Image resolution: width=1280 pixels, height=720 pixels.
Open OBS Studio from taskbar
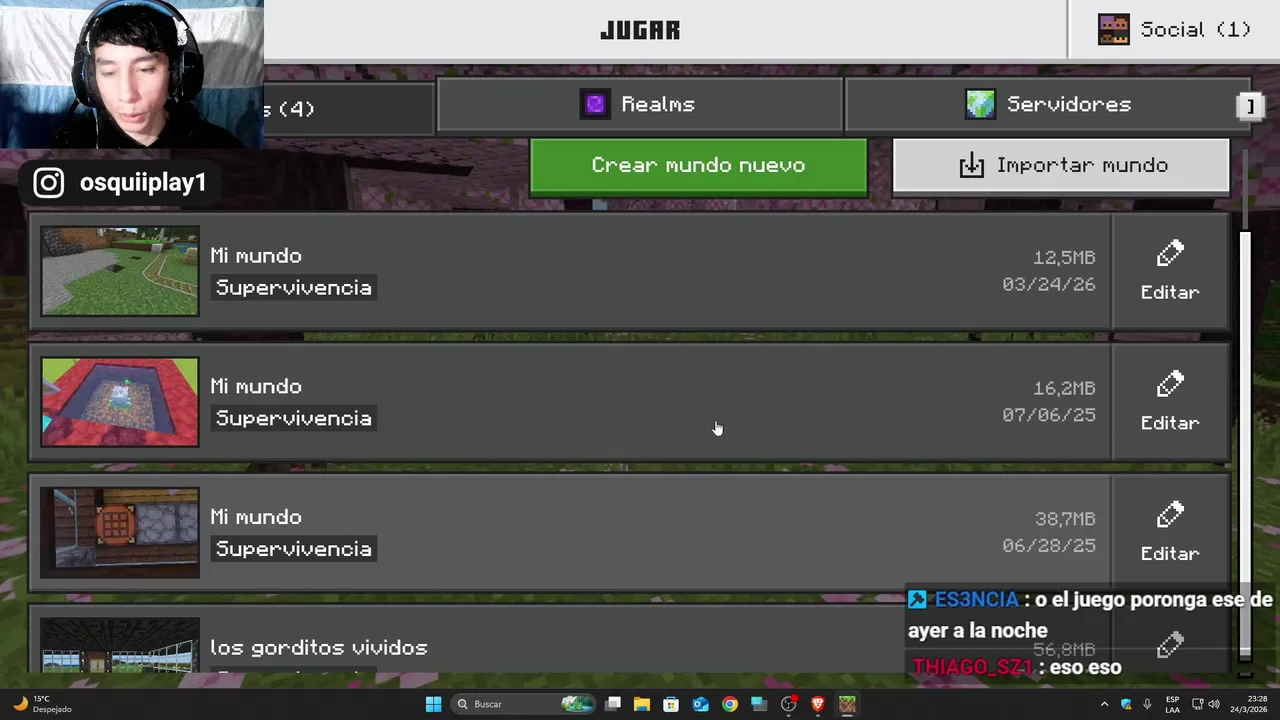click(789, 704)
